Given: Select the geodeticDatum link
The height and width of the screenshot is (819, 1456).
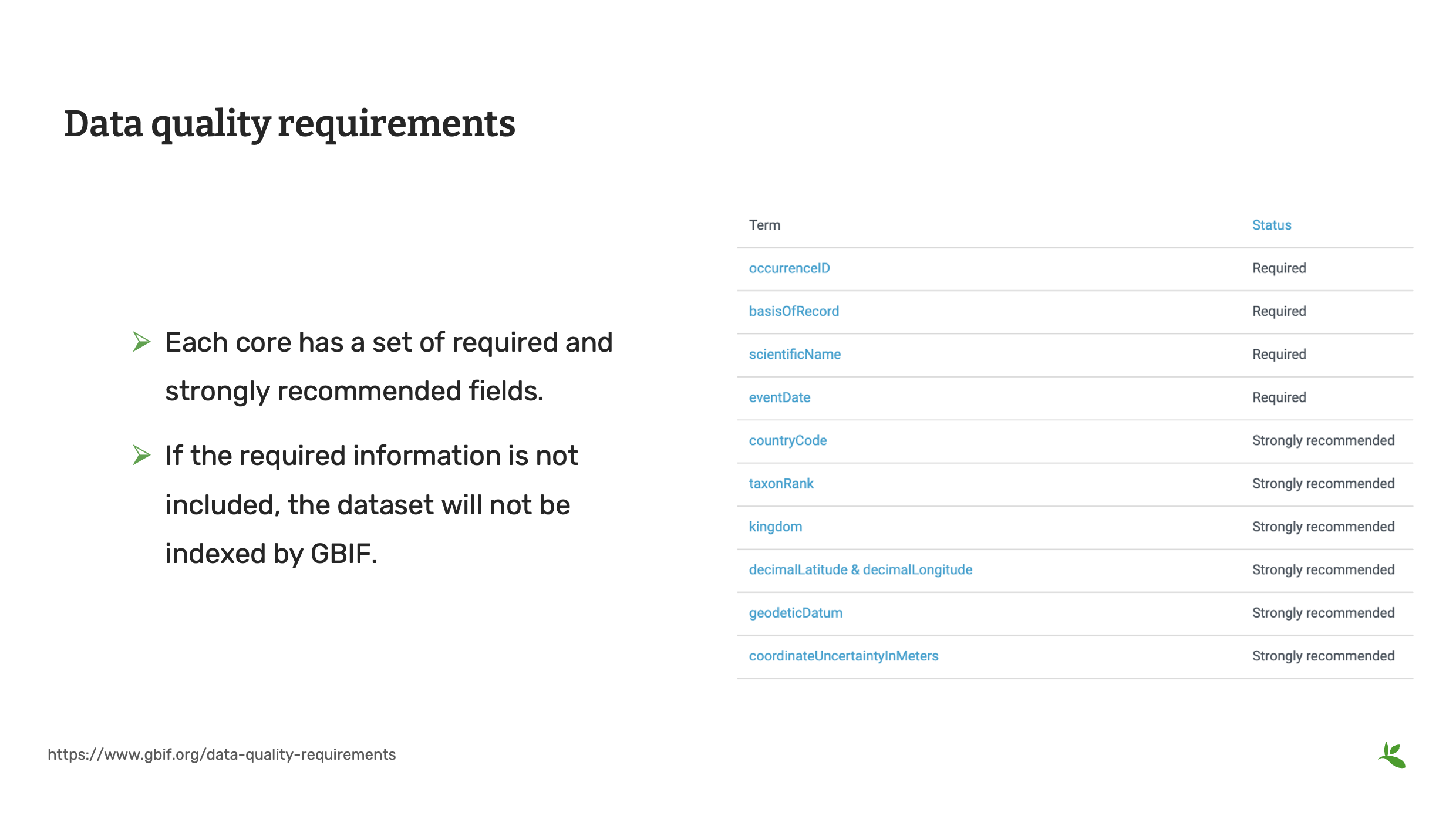Looking at the screenshot, I should [x=796, y=612].
